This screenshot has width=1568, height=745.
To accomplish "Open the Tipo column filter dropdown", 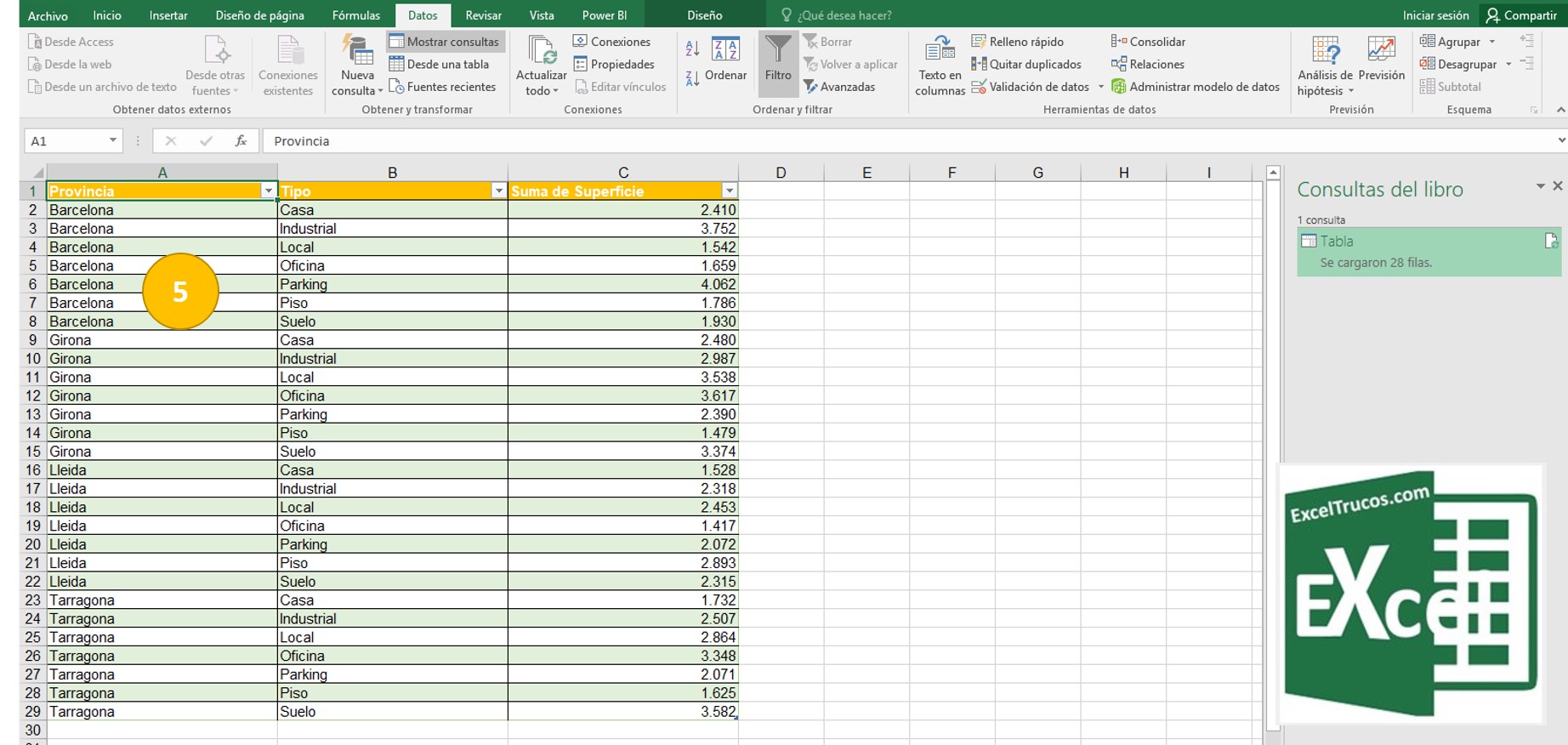I will click(x=498, y=191).
